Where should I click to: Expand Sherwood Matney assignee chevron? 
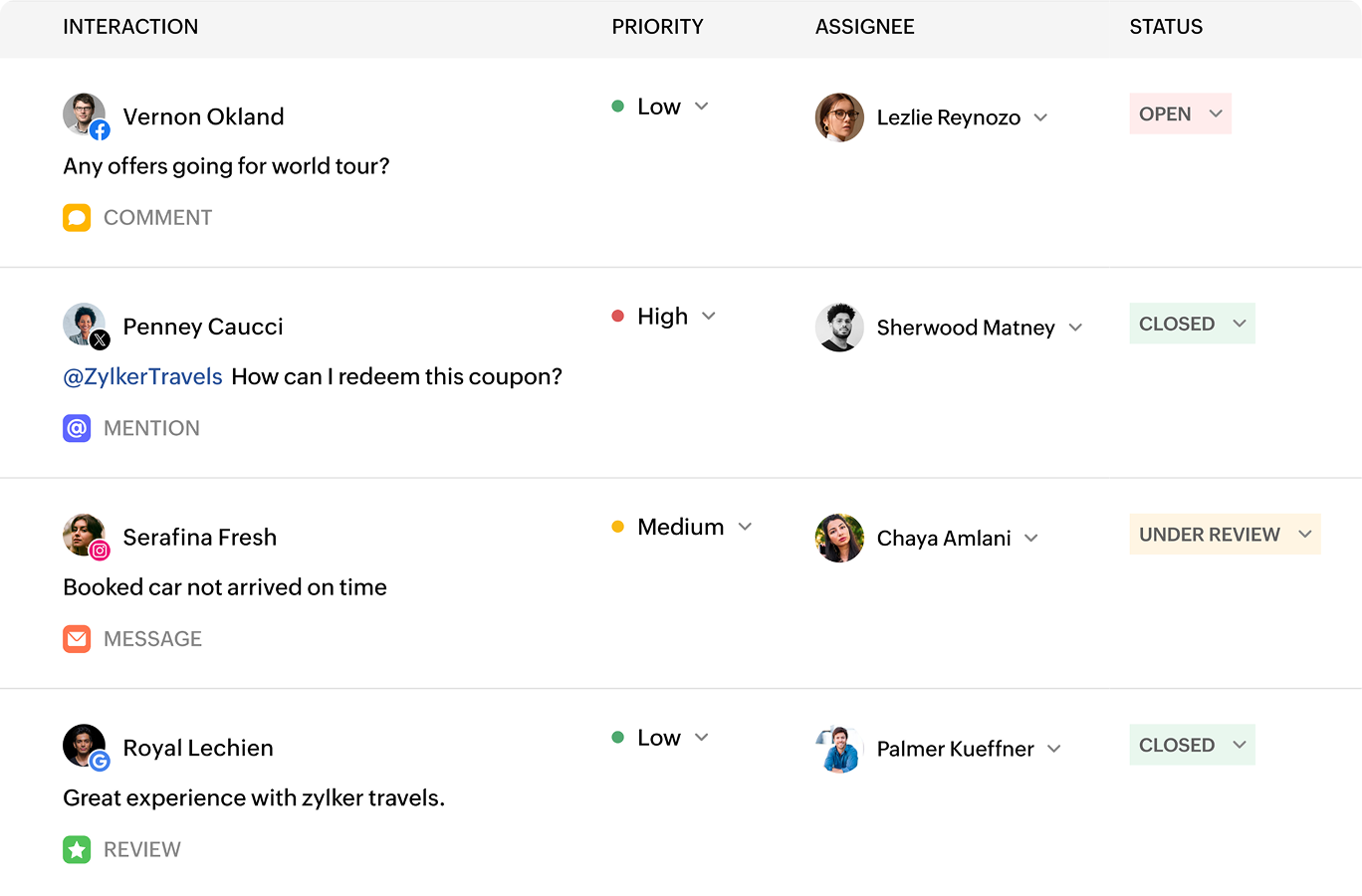tap(1075, 328)
